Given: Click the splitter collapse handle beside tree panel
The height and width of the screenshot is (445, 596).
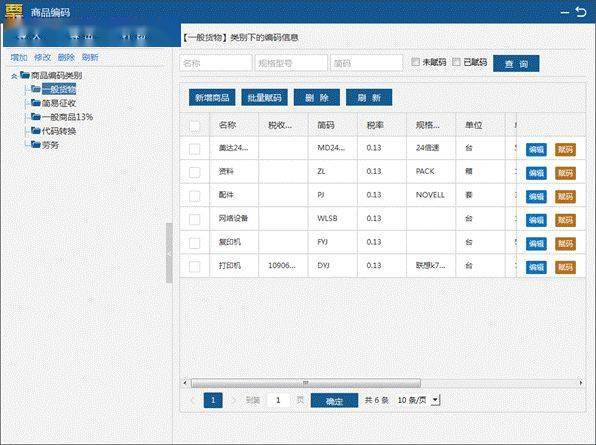Looking at the screenshot, I should pyautogui.click(x=169, y=253).
